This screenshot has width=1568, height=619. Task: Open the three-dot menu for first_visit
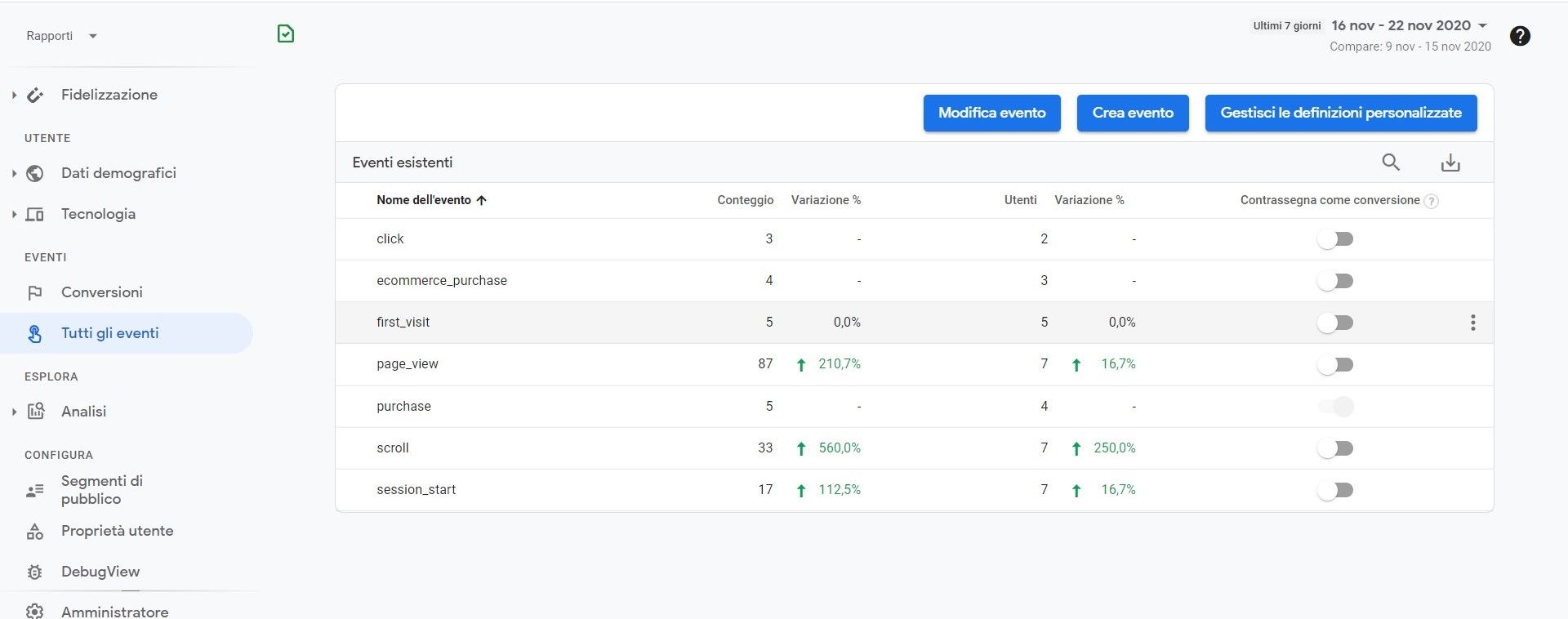coord(1473,323)
